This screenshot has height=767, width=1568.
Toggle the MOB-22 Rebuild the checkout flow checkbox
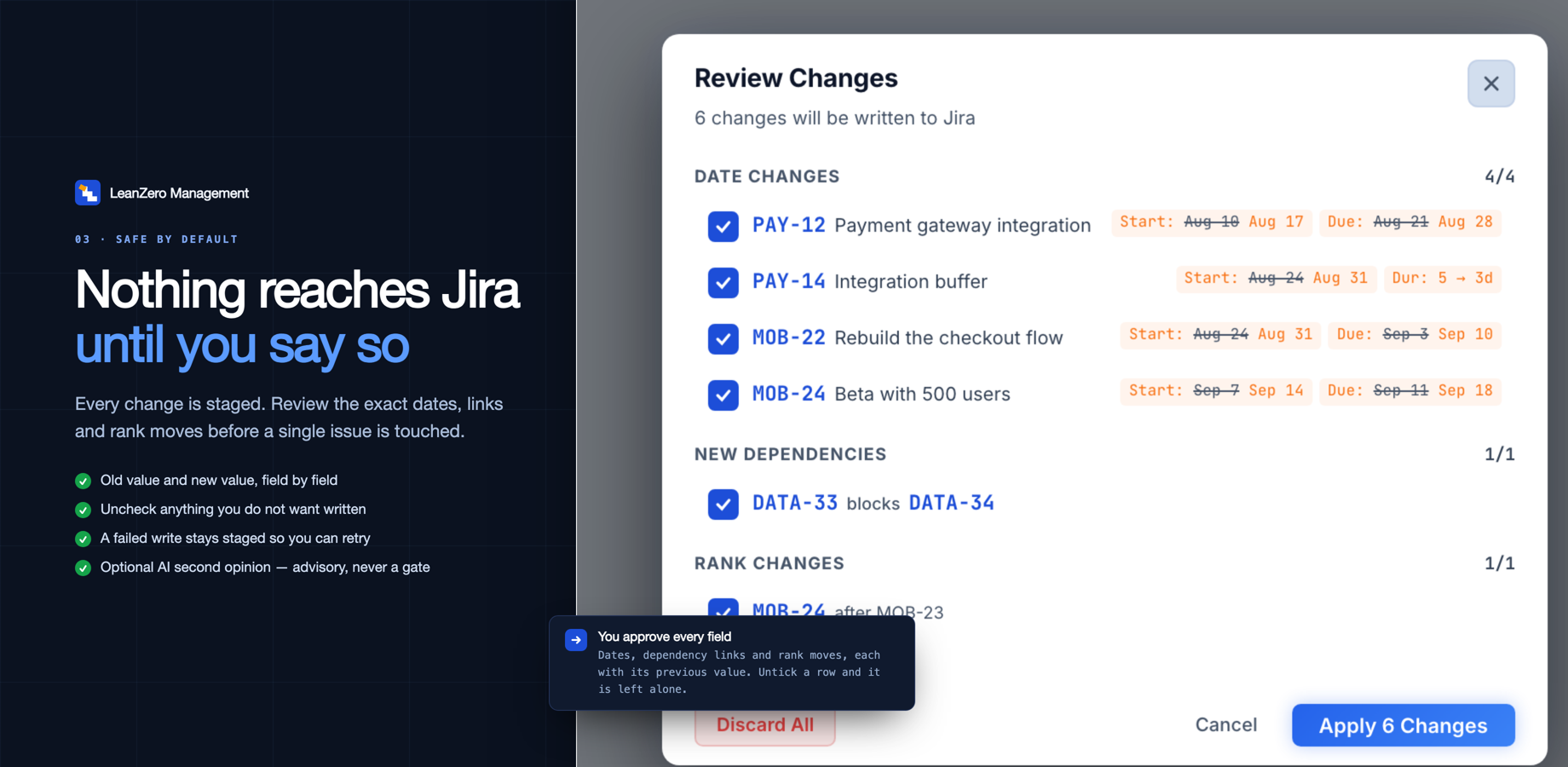pyautogui.click(x=723, y=338)
